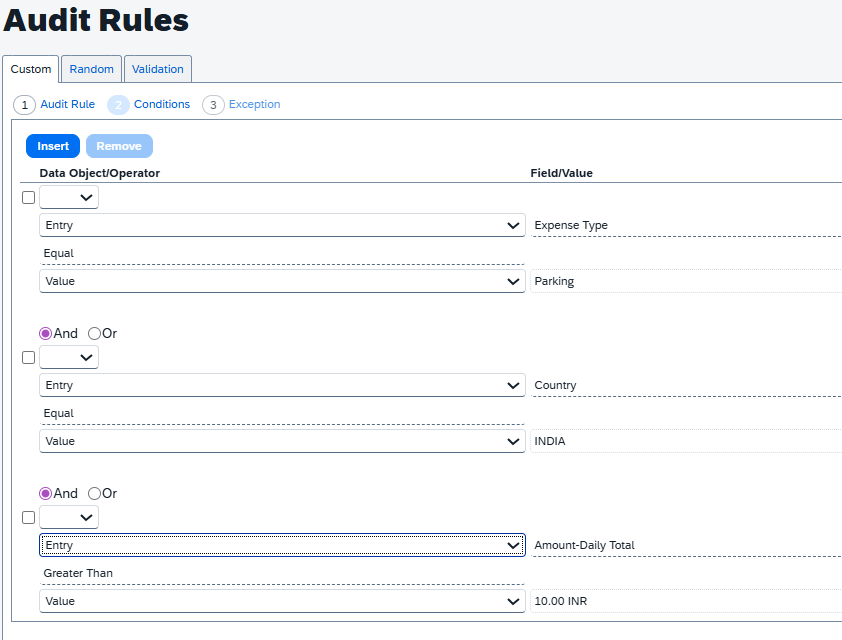
Task: Click the Field/Value column header
Action: (562, 173)
